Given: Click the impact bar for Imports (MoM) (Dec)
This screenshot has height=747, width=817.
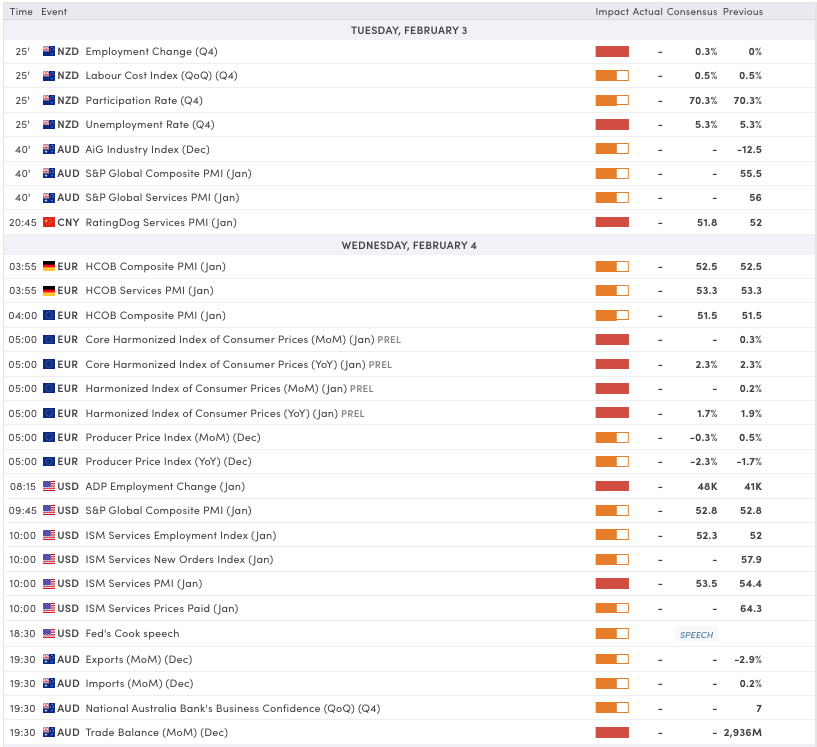Looking at the screenshot, I should point(612,683).
